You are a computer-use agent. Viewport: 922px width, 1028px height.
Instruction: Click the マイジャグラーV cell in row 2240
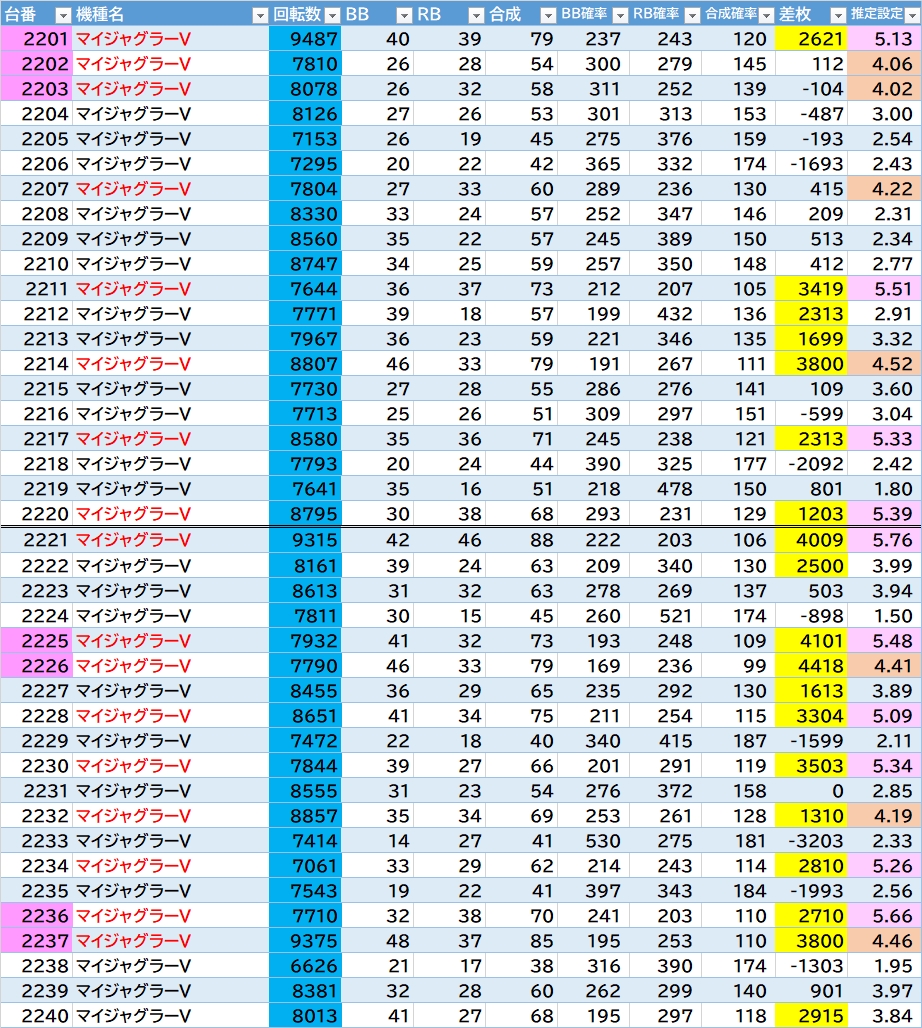point(171,1016)
